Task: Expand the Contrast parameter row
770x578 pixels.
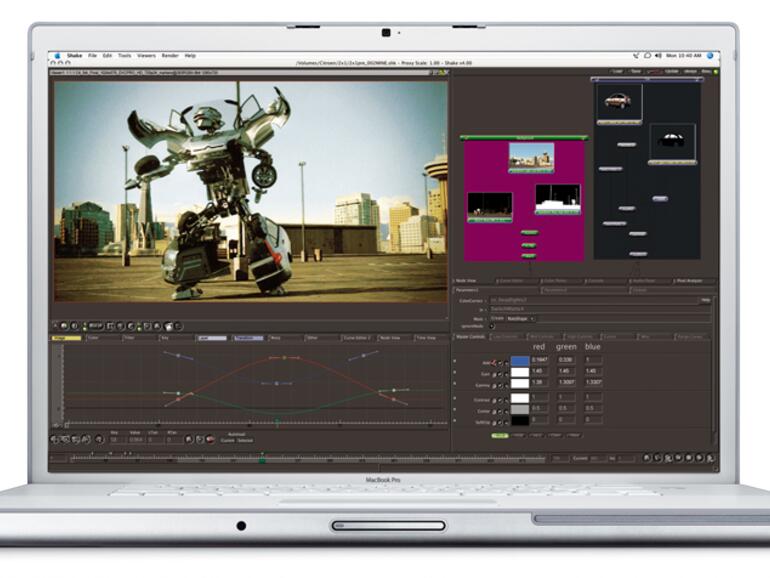Action: pyautogui.click(x=454, y=398)
